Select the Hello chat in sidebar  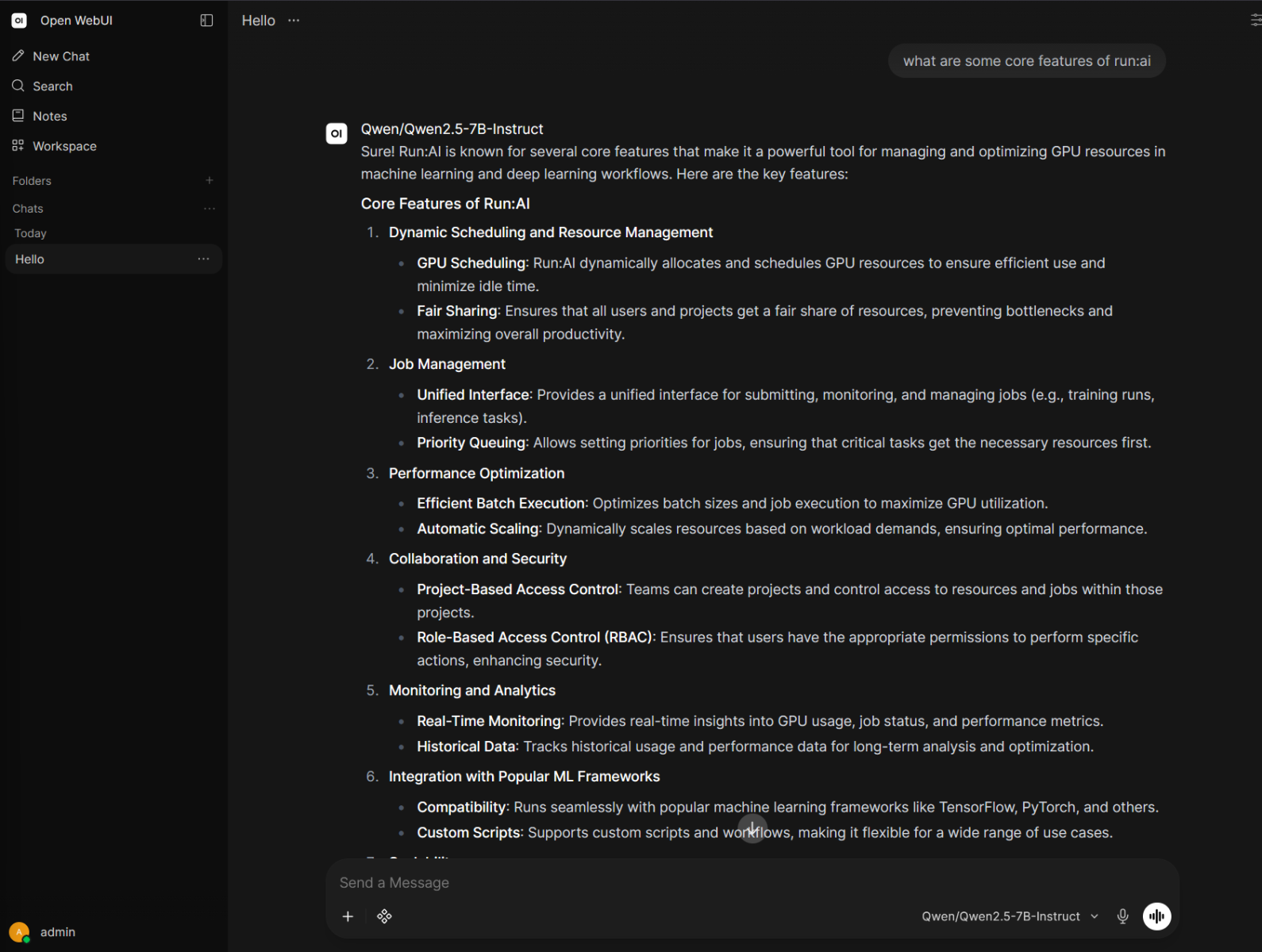(114, 259)
